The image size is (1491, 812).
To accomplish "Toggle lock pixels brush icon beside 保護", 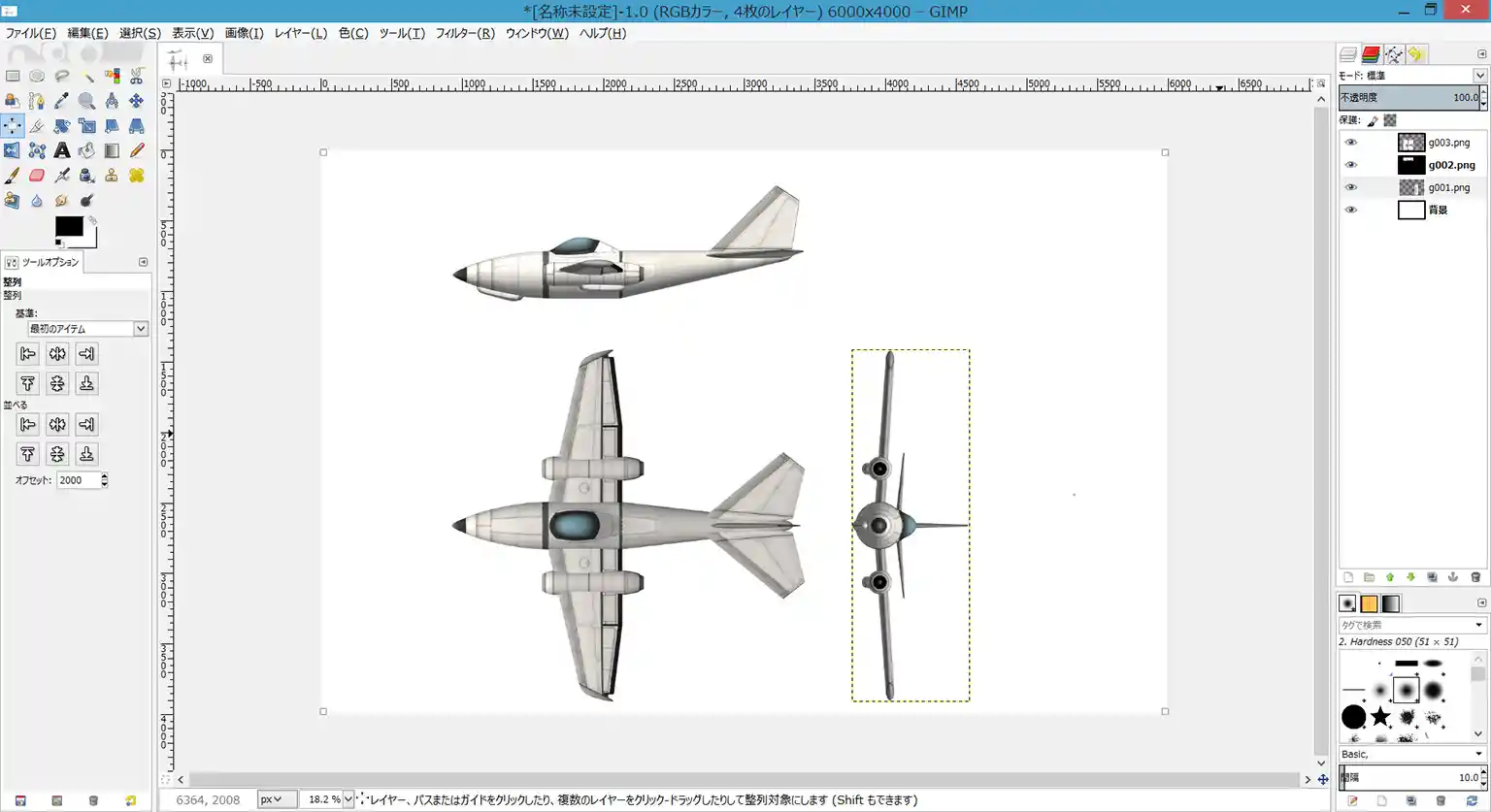I will pos(1373,120).
